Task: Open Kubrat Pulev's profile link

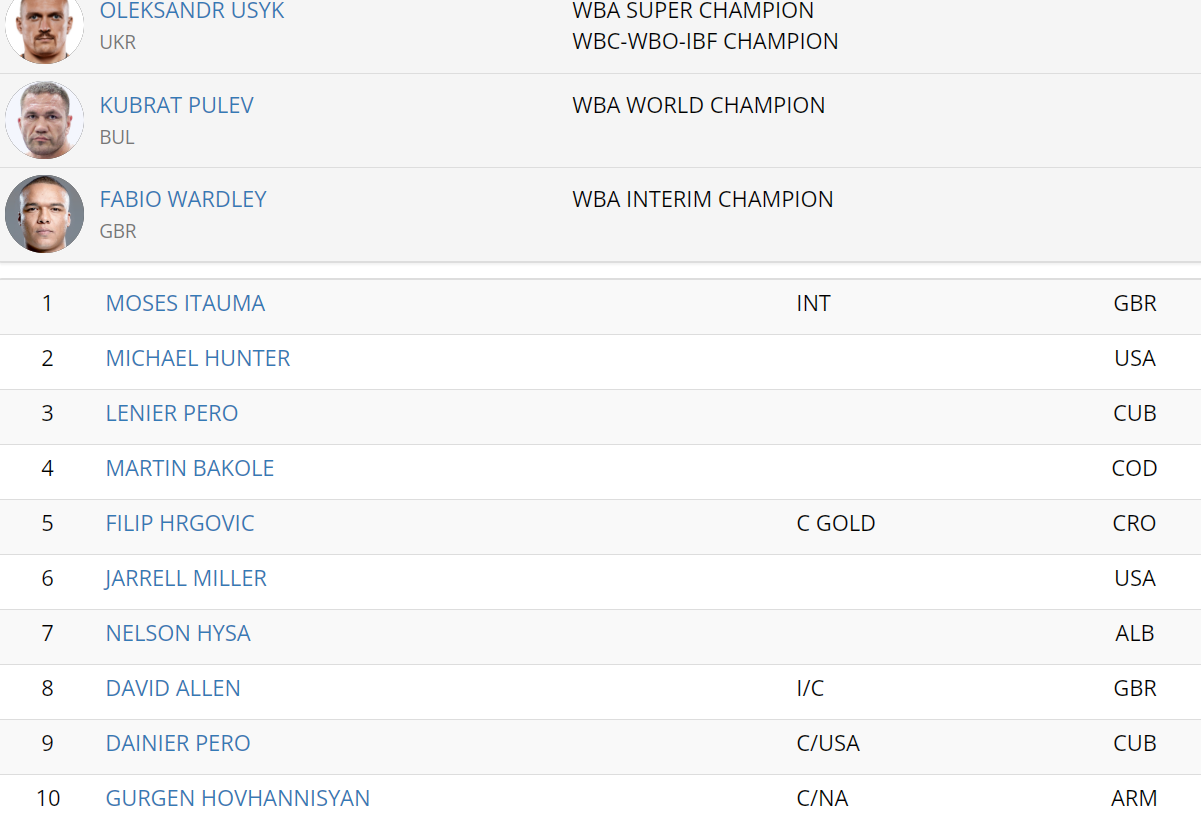Action: tap(177, 105)
